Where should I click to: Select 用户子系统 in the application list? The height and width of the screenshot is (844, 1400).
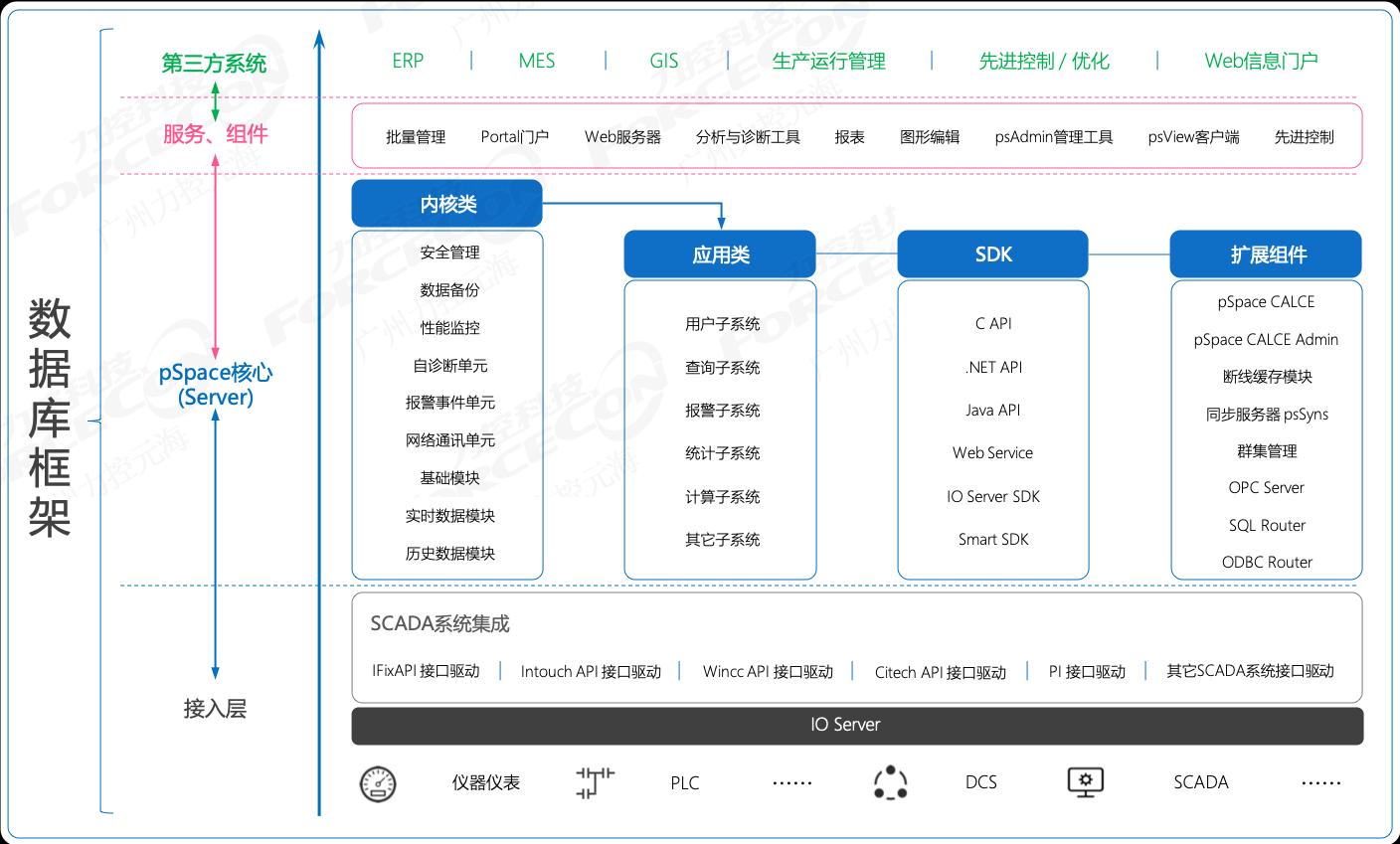(722, 324)
